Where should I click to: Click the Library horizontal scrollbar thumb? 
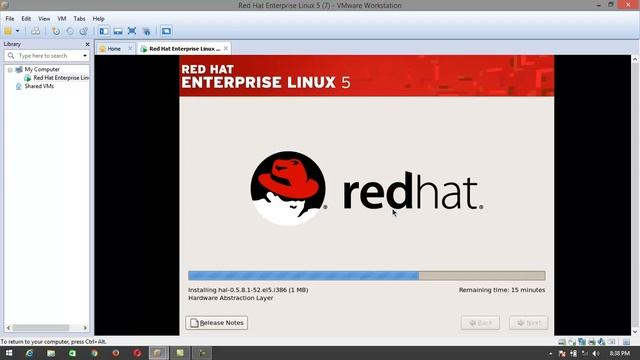[40, 328]
